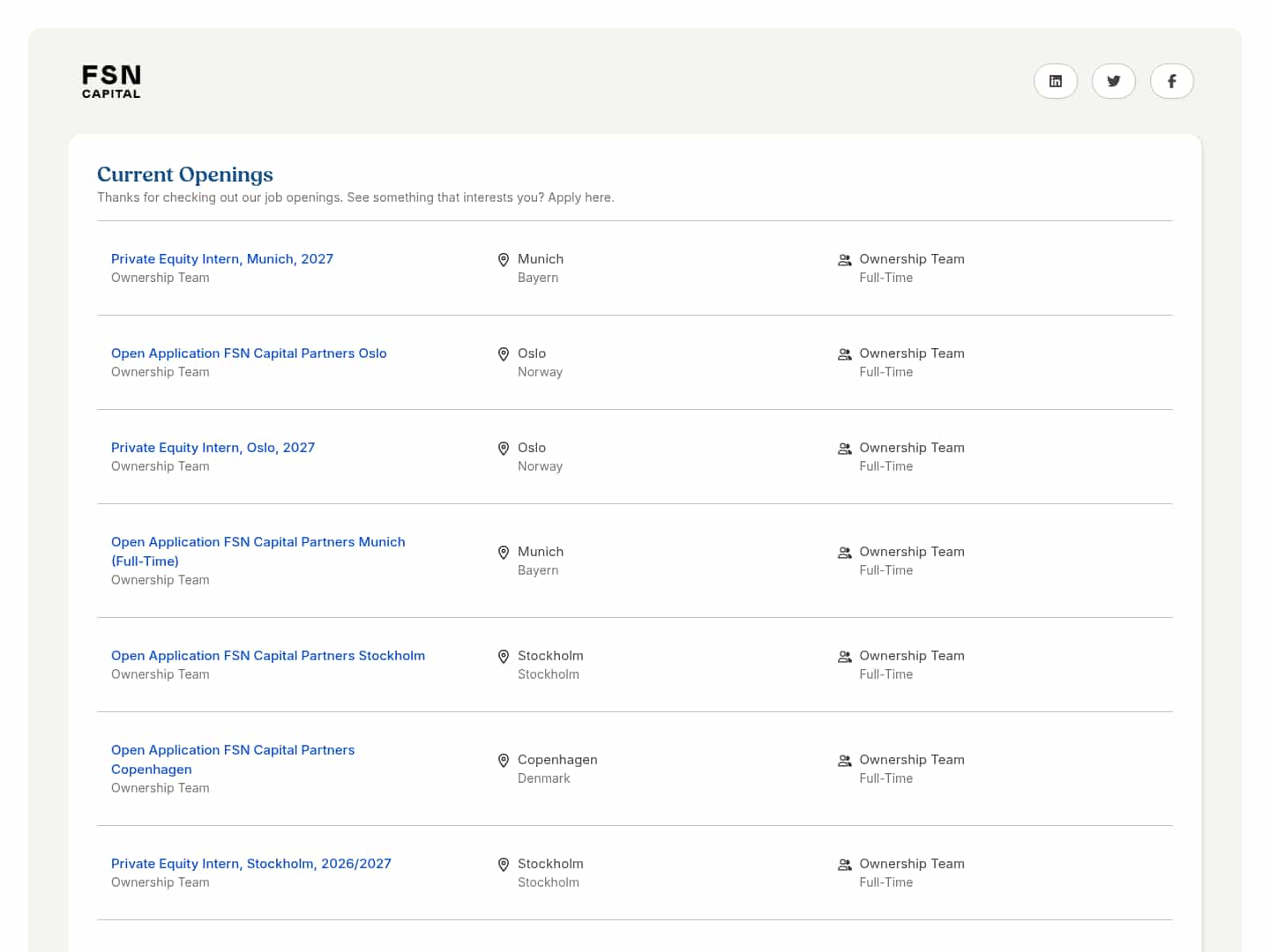Click the Current Openings heading
1270x952 pixels.
click(x=185, y=175)
